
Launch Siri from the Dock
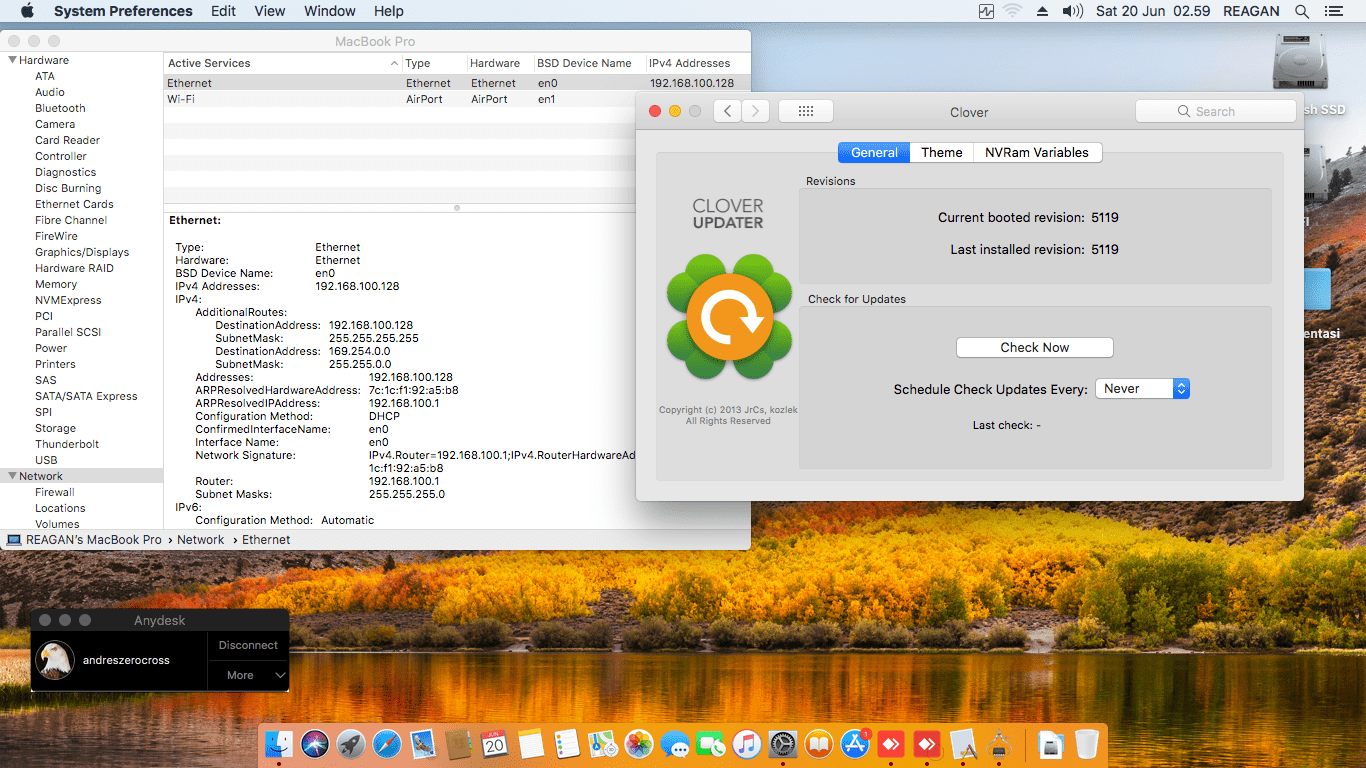coord(315,744)
